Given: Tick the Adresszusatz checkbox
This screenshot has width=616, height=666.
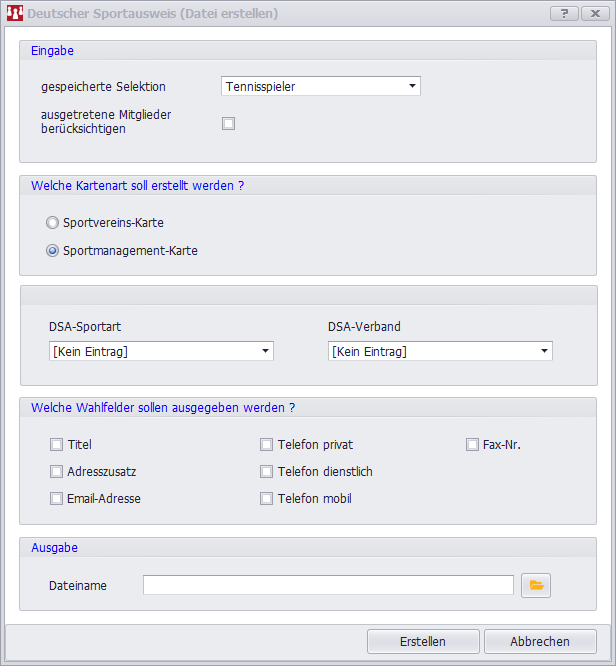Looking at the screenshot, I should (x=56, y=472).
